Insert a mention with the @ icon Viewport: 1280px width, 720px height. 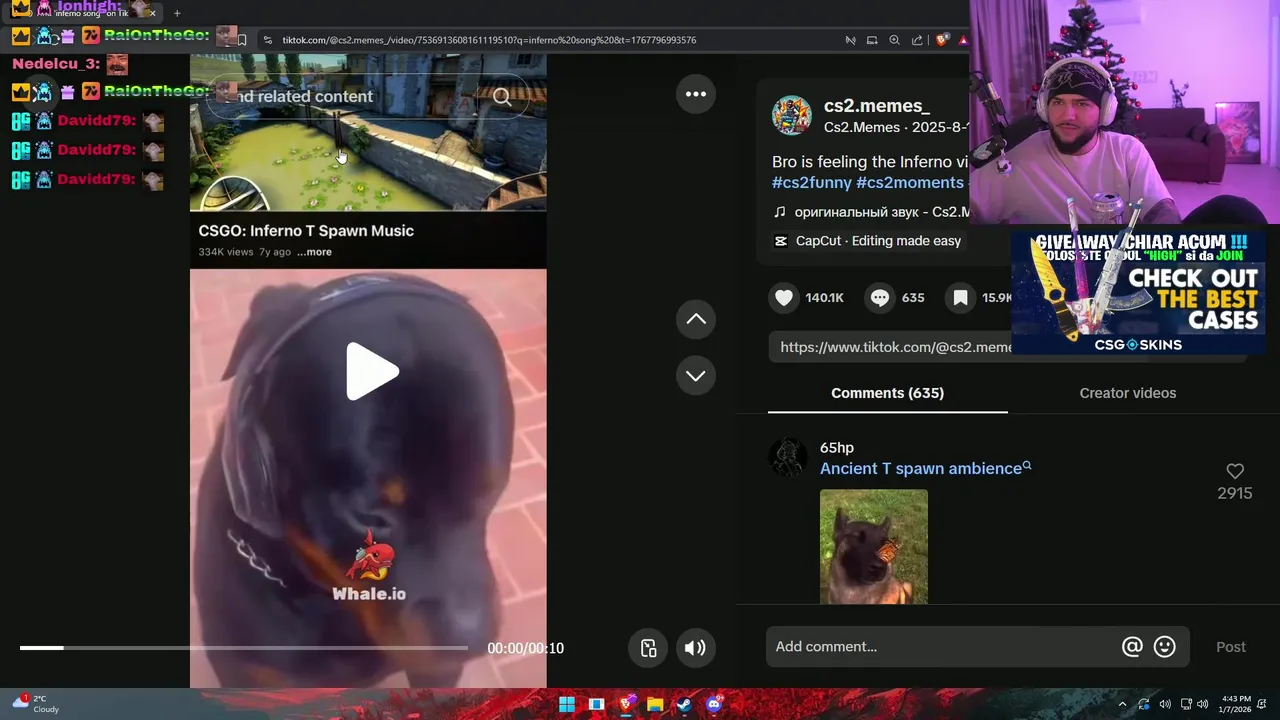point(1132,647)
